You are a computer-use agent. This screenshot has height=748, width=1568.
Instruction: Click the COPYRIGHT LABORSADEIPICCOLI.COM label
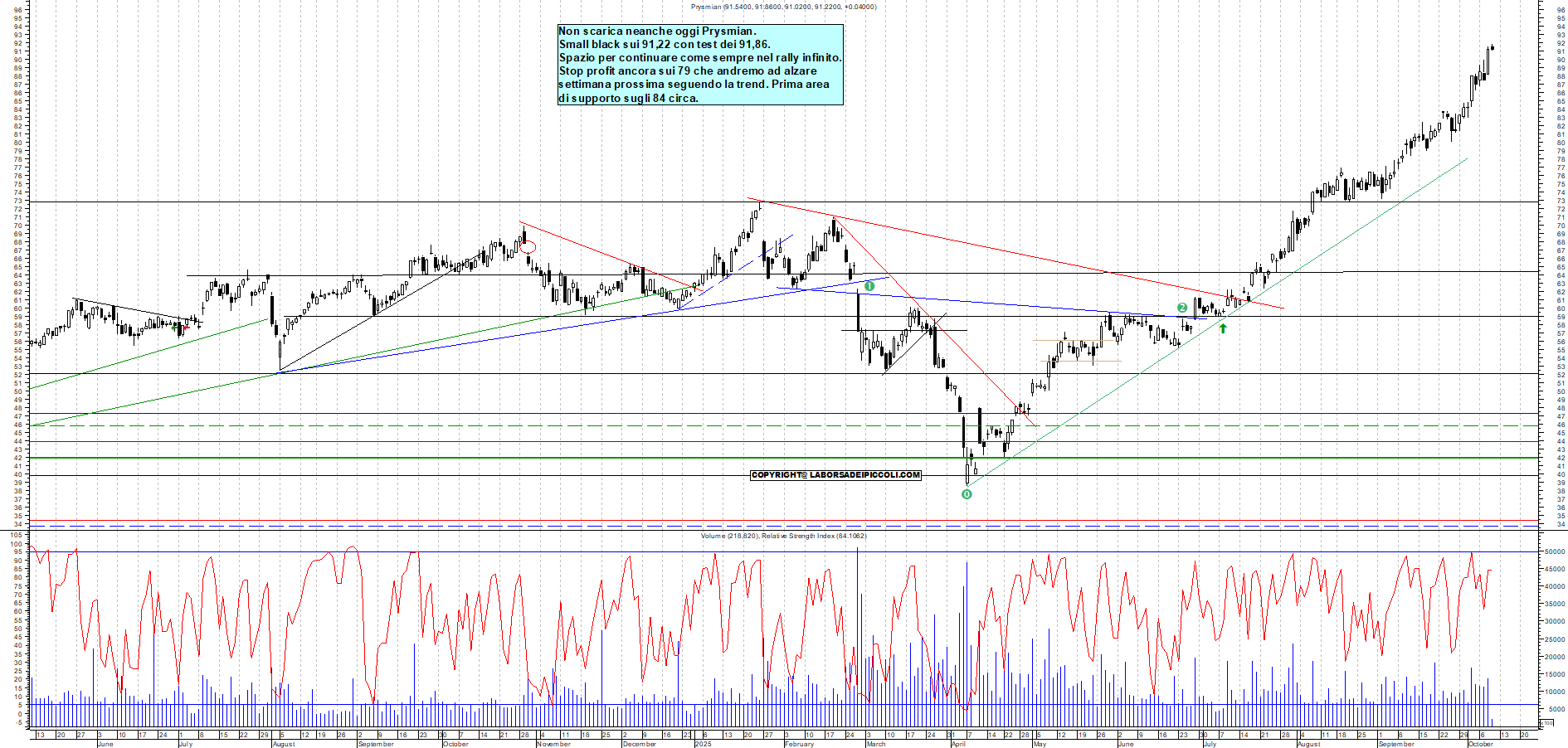tap(835, 475)
